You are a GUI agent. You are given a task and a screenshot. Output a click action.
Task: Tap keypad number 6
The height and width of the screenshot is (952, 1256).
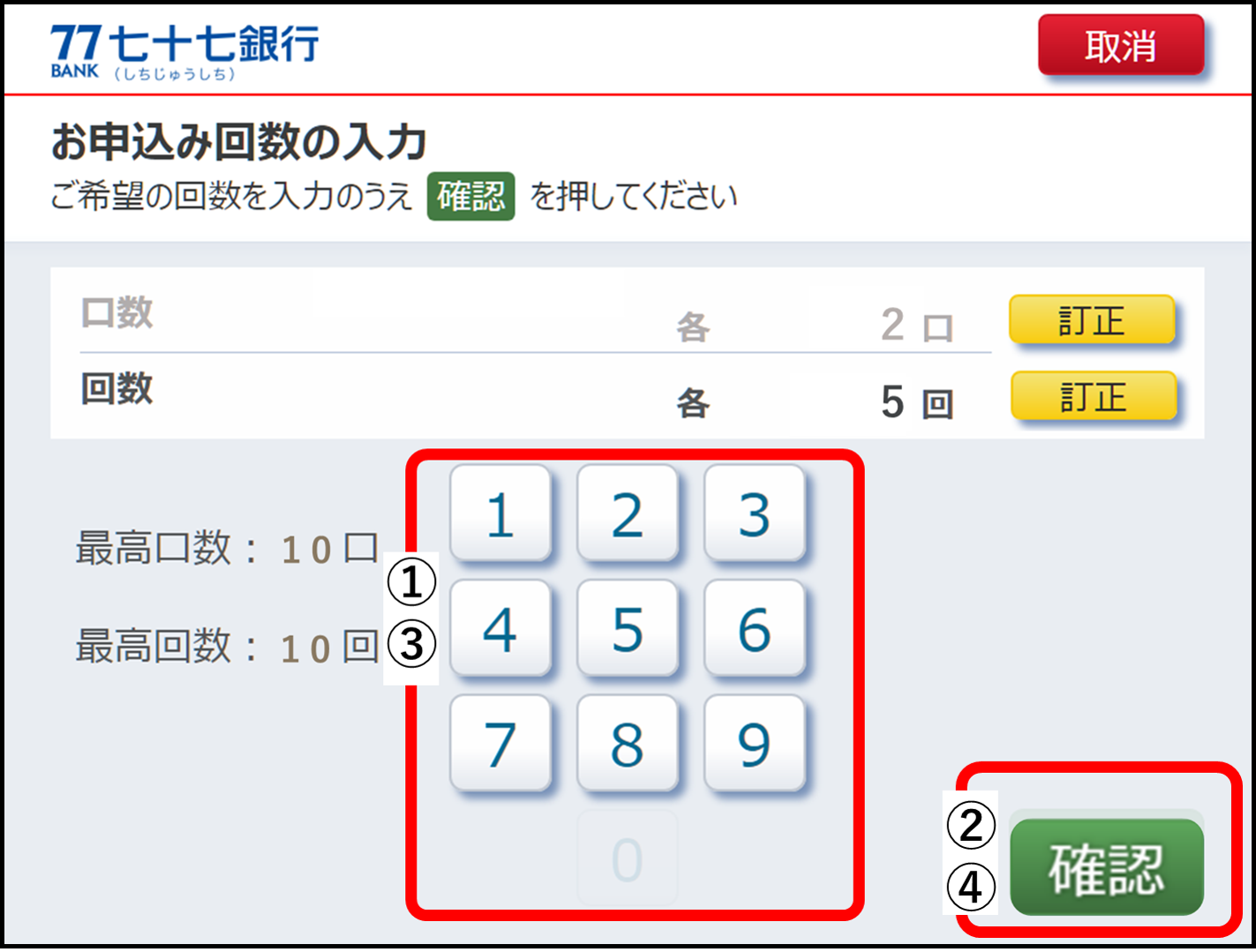pyautogui.click(x=755, y=628)
